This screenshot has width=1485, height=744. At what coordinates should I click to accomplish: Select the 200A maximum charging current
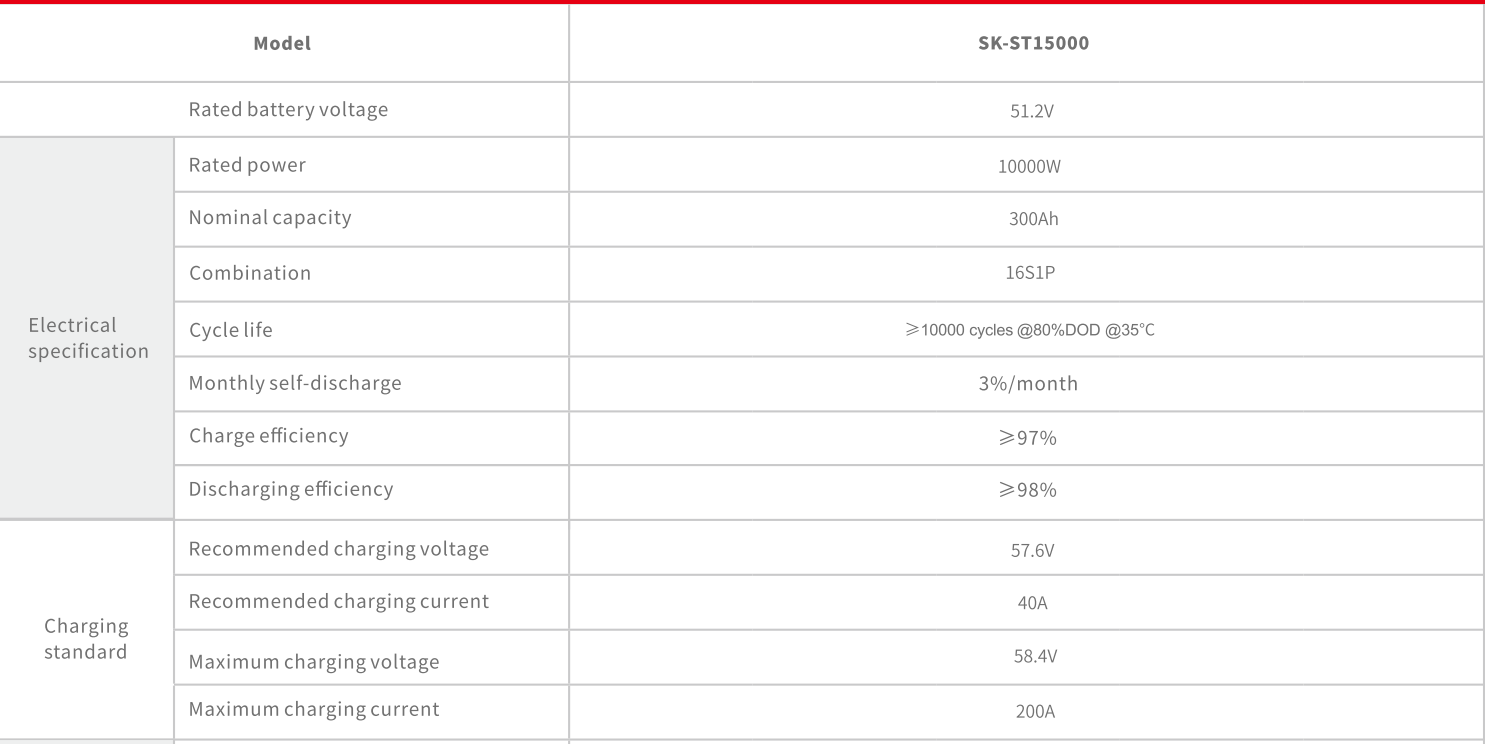pos(1034,712)
